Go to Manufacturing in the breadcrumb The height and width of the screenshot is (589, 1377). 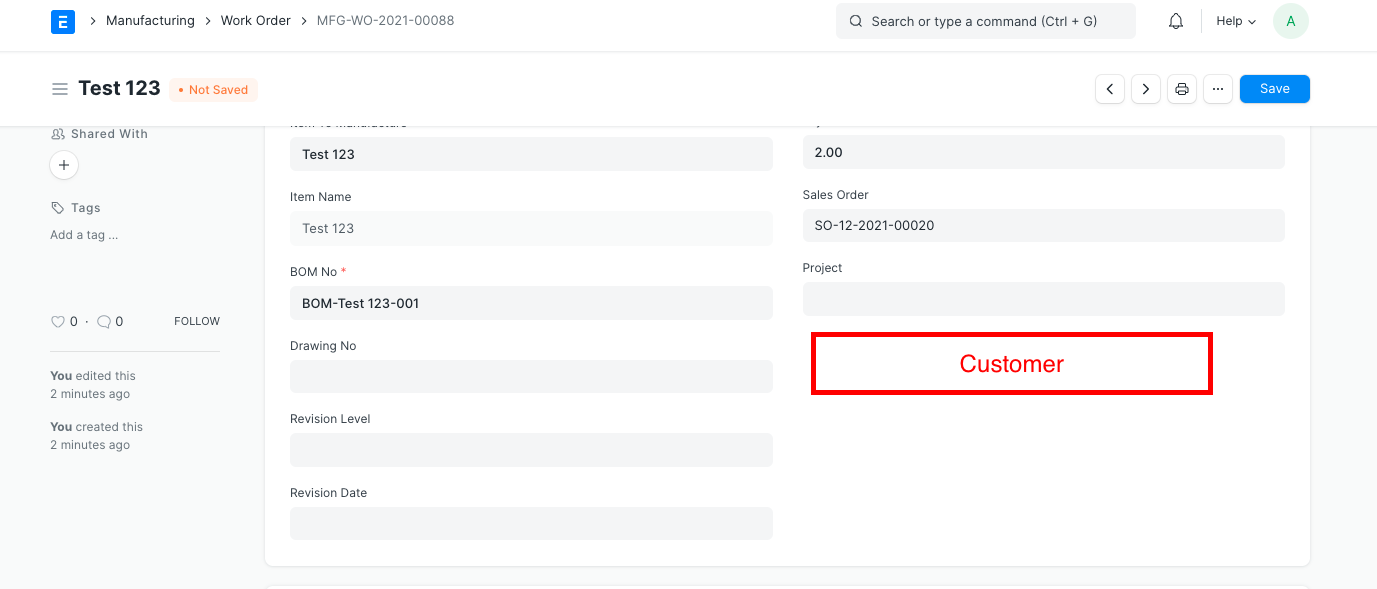coord(150,20)
